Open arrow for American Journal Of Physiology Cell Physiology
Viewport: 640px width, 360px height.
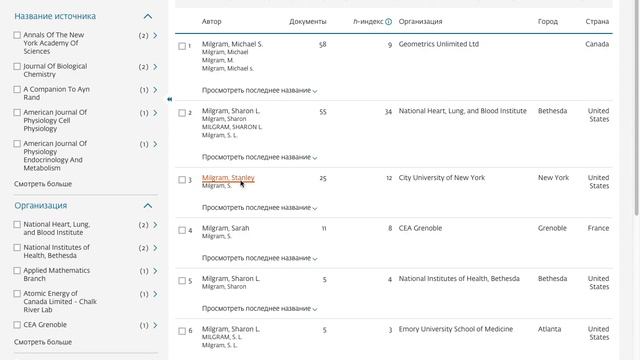tap(155, 113)
